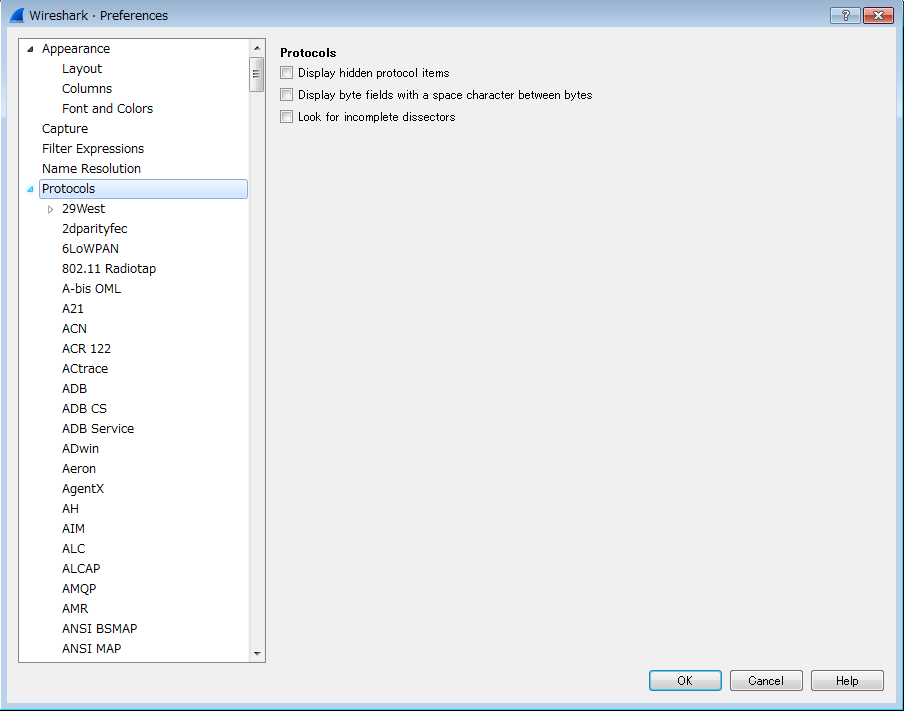Check Display byte fields with space between bytes
This screenshot has width=904, height=712.
286,94
